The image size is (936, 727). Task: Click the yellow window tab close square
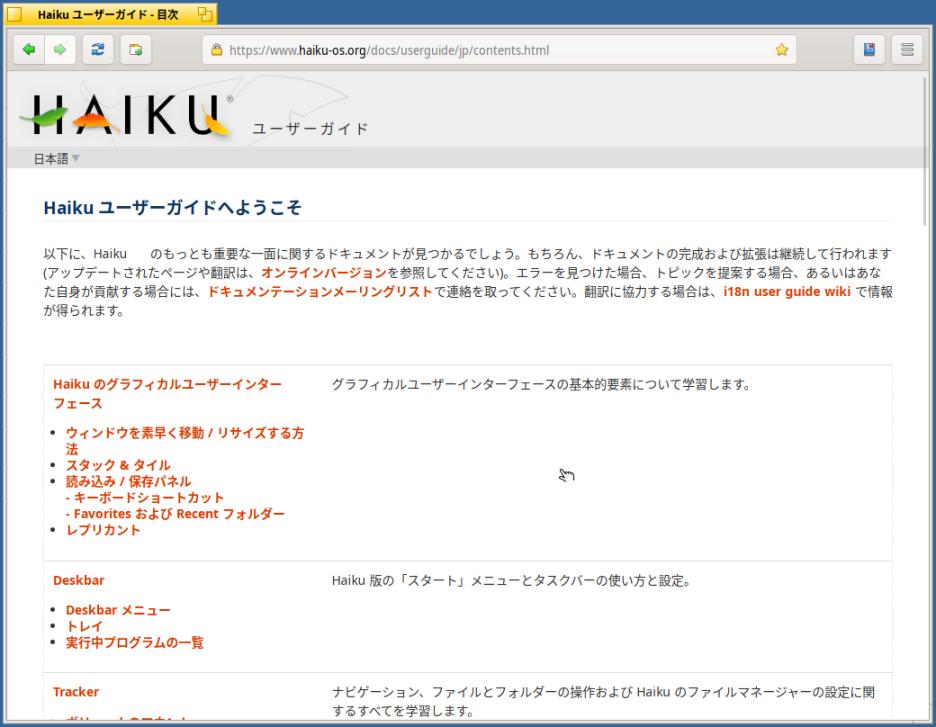pyautogui.click(x=15, y=14)
